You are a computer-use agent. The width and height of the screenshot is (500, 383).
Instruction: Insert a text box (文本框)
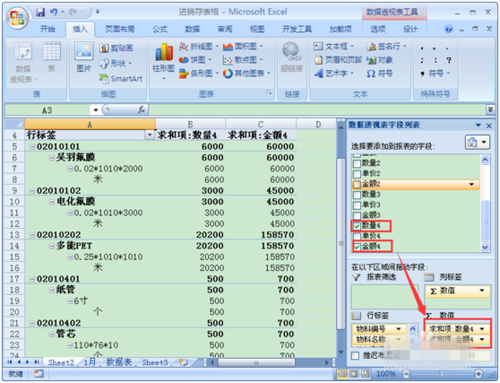click(334, 46)
